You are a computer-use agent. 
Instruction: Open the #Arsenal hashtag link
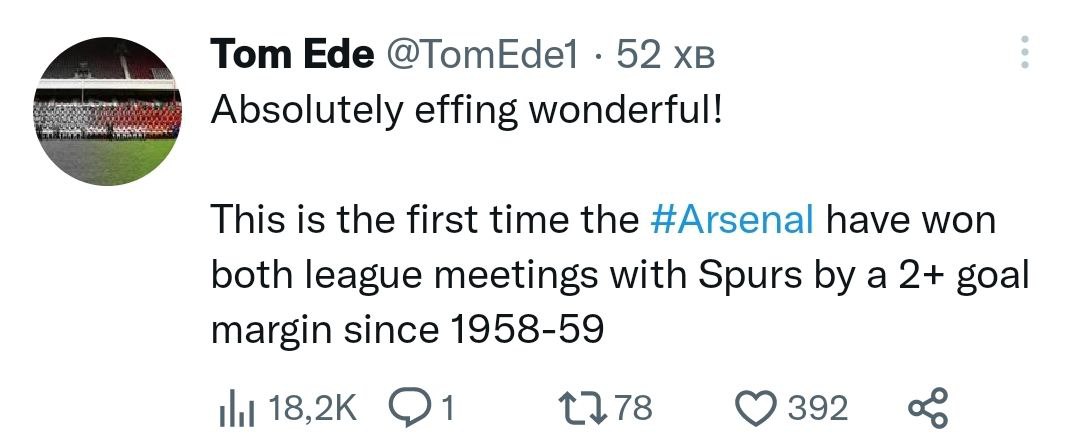[732, 220]
